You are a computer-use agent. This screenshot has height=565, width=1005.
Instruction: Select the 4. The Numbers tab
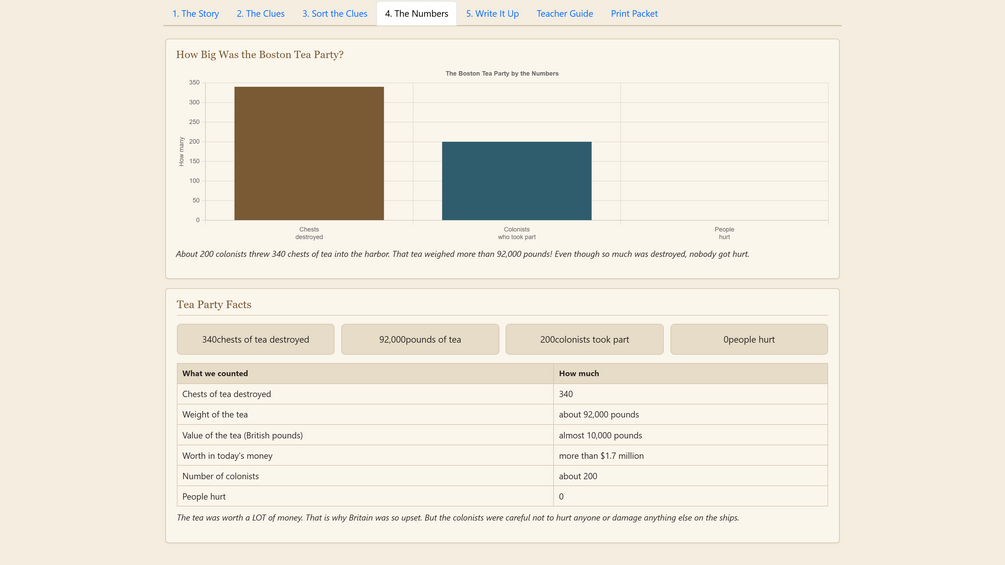(417, 13)
